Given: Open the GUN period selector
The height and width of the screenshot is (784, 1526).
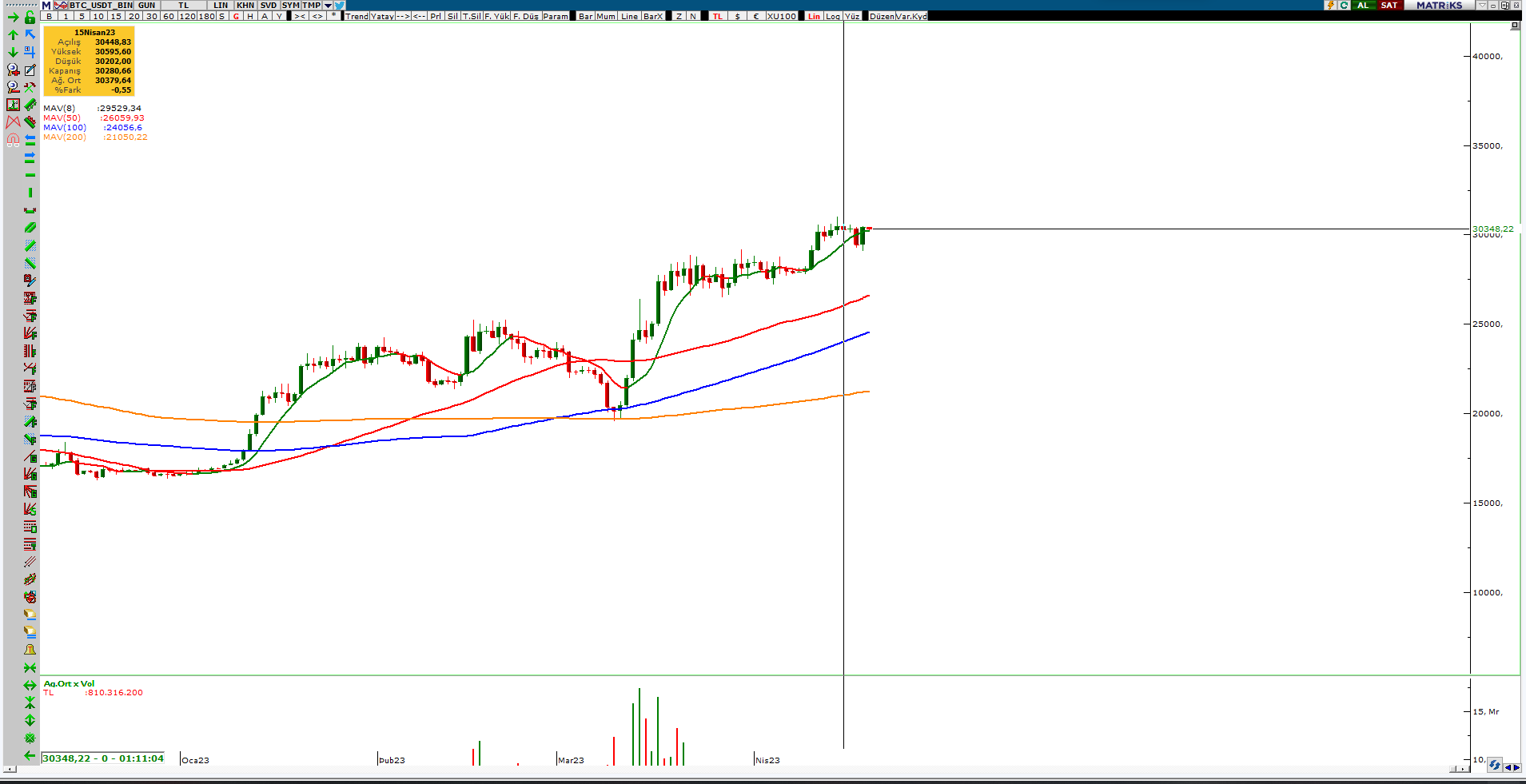Looking at the screenshot, I should (x=146, y=6).
